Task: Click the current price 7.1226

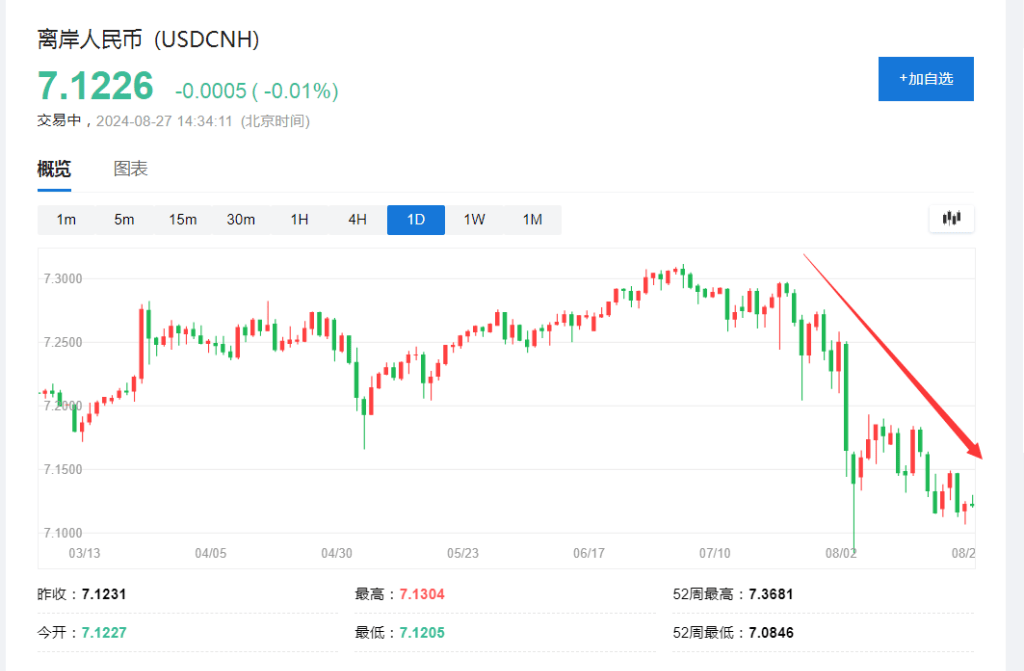Action: click(96, 87)
